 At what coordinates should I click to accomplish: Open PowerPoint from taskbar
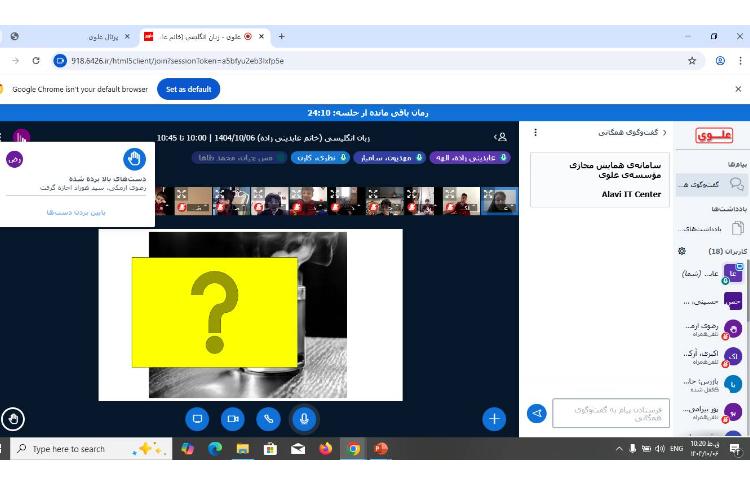(381, 448)
